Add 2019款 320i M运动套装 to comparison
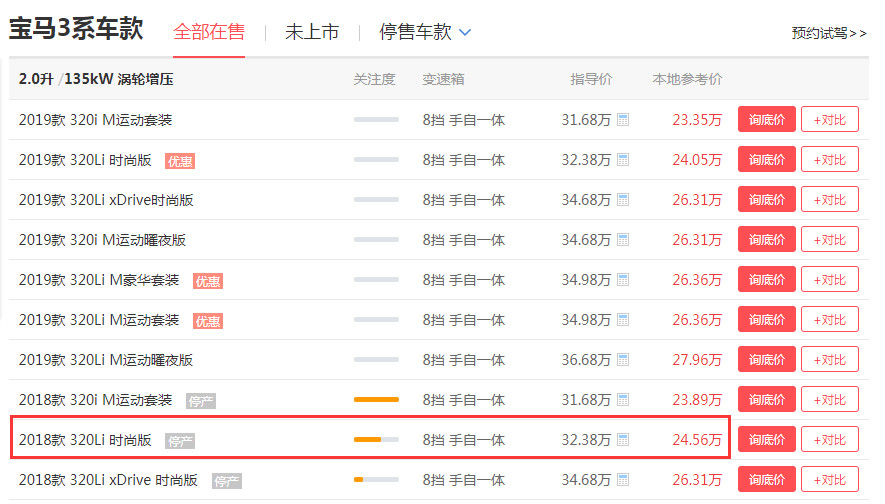Viewport: 885px width, 504px height. pos(830,119)
